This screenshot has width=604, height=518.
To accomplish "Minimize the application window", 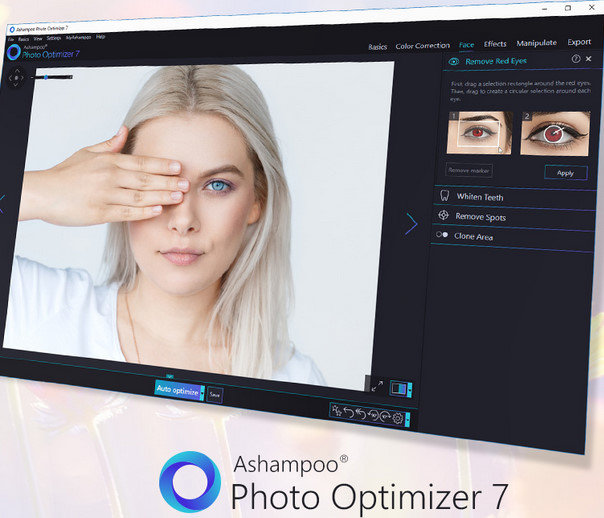I will 544,9.
